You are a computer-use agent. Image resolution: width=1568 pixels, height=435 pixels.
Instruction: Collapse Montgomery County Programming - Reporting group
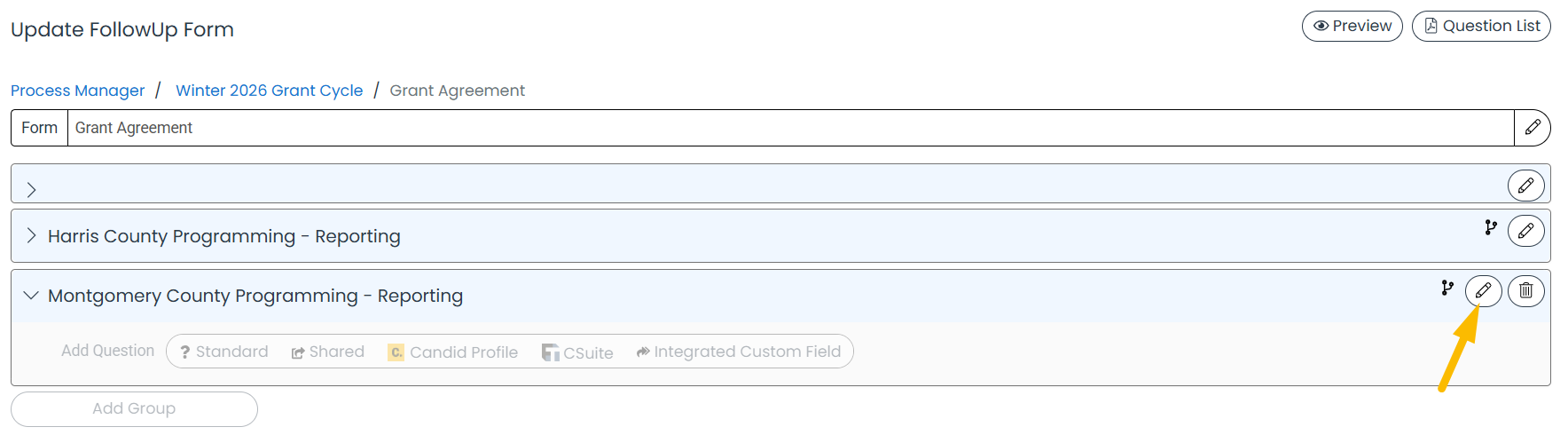point(31,296)
